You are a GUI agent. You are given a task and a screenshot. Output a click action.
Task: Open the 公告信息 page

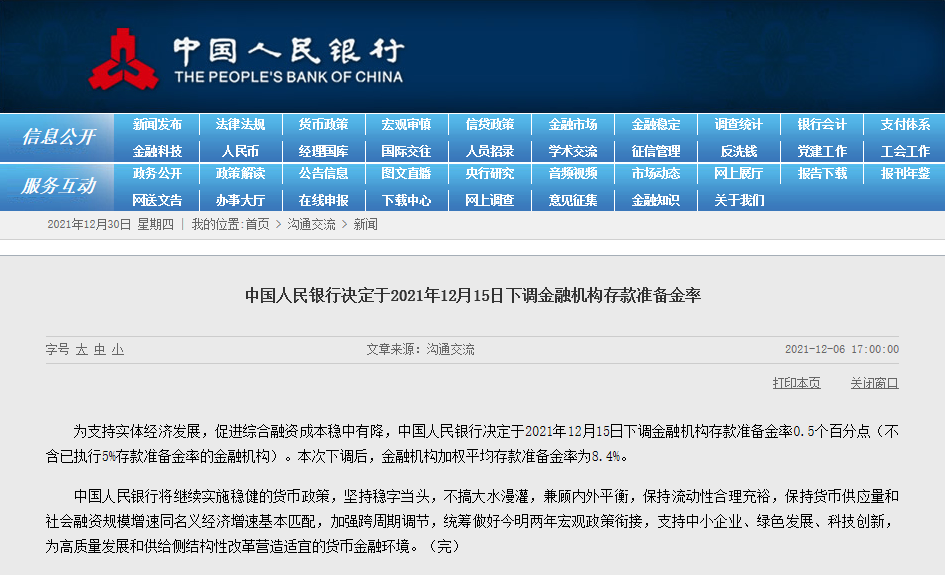click(x=323, y=174)
